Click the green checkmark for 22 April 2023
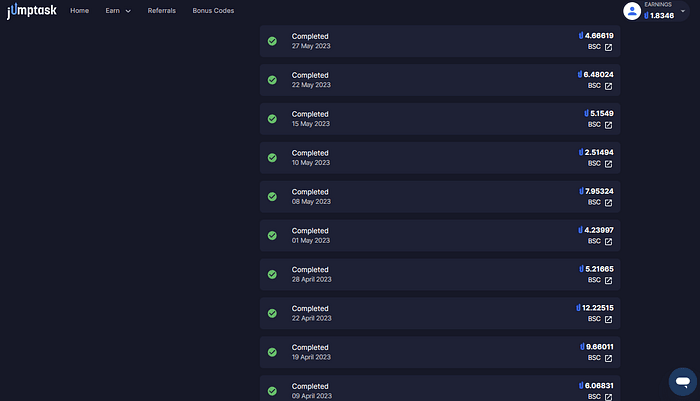Image resolution: width=700 pixels, height=401 pixels. point(272,313)
